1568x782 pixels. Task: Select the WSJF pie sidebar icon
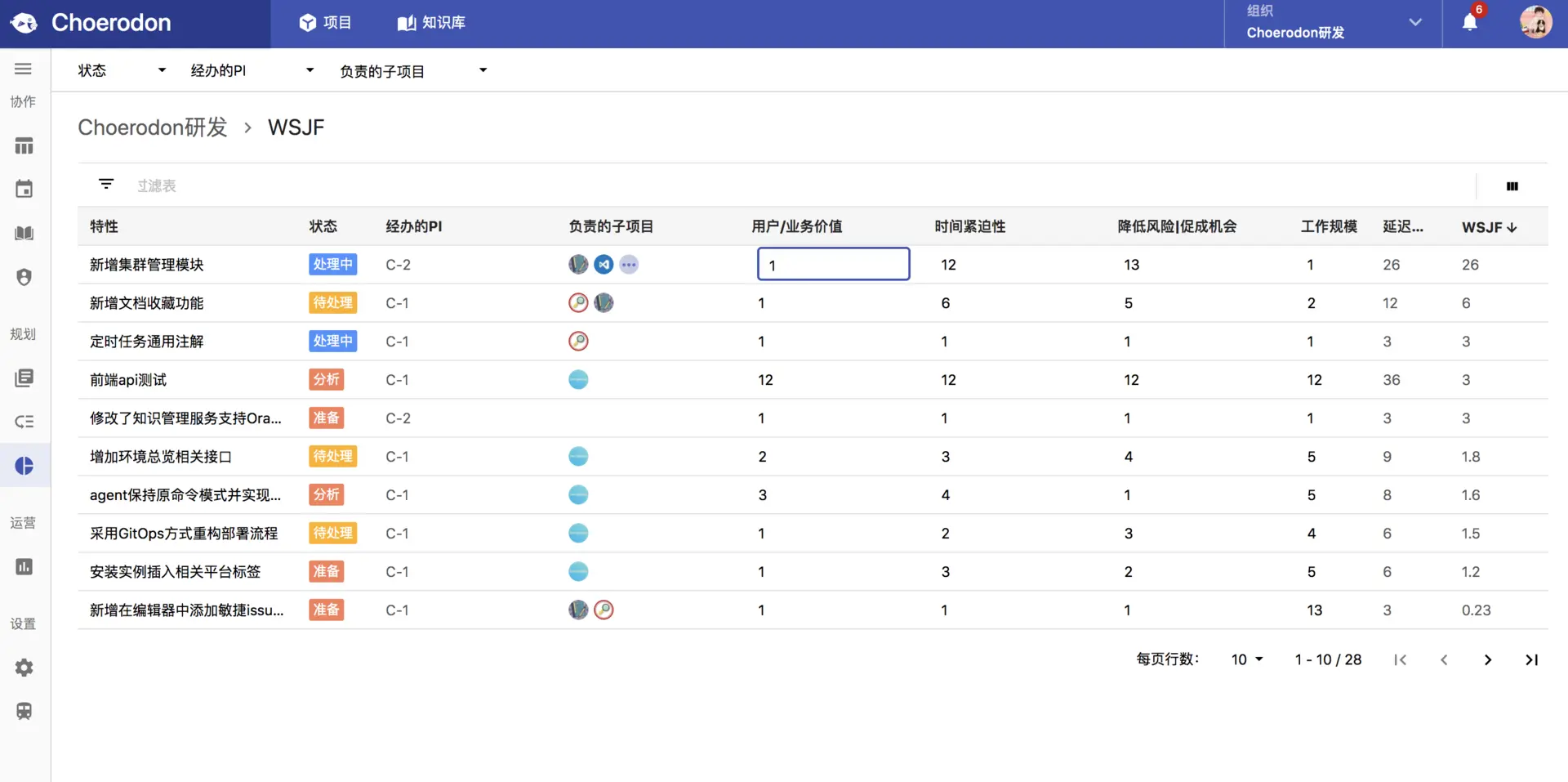pos(24,466)
